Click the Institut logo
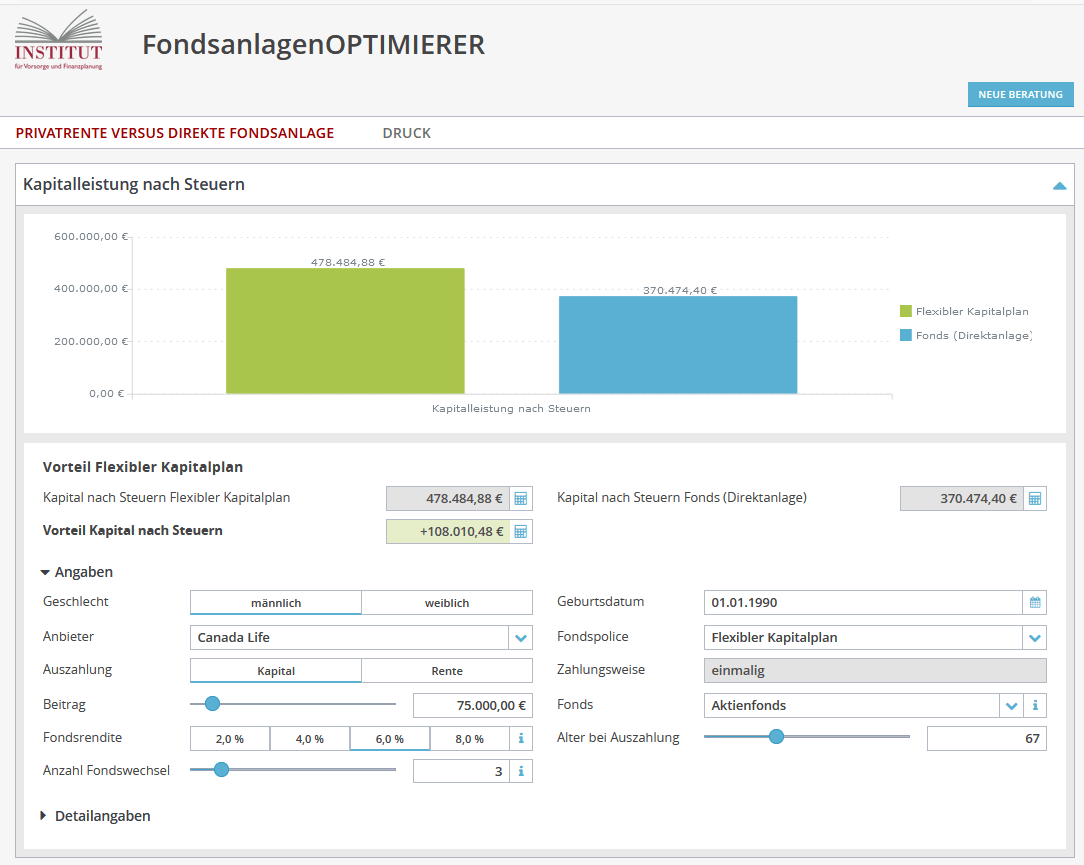The width and height of the screenshot is (1084, 865). click(57, 40)
